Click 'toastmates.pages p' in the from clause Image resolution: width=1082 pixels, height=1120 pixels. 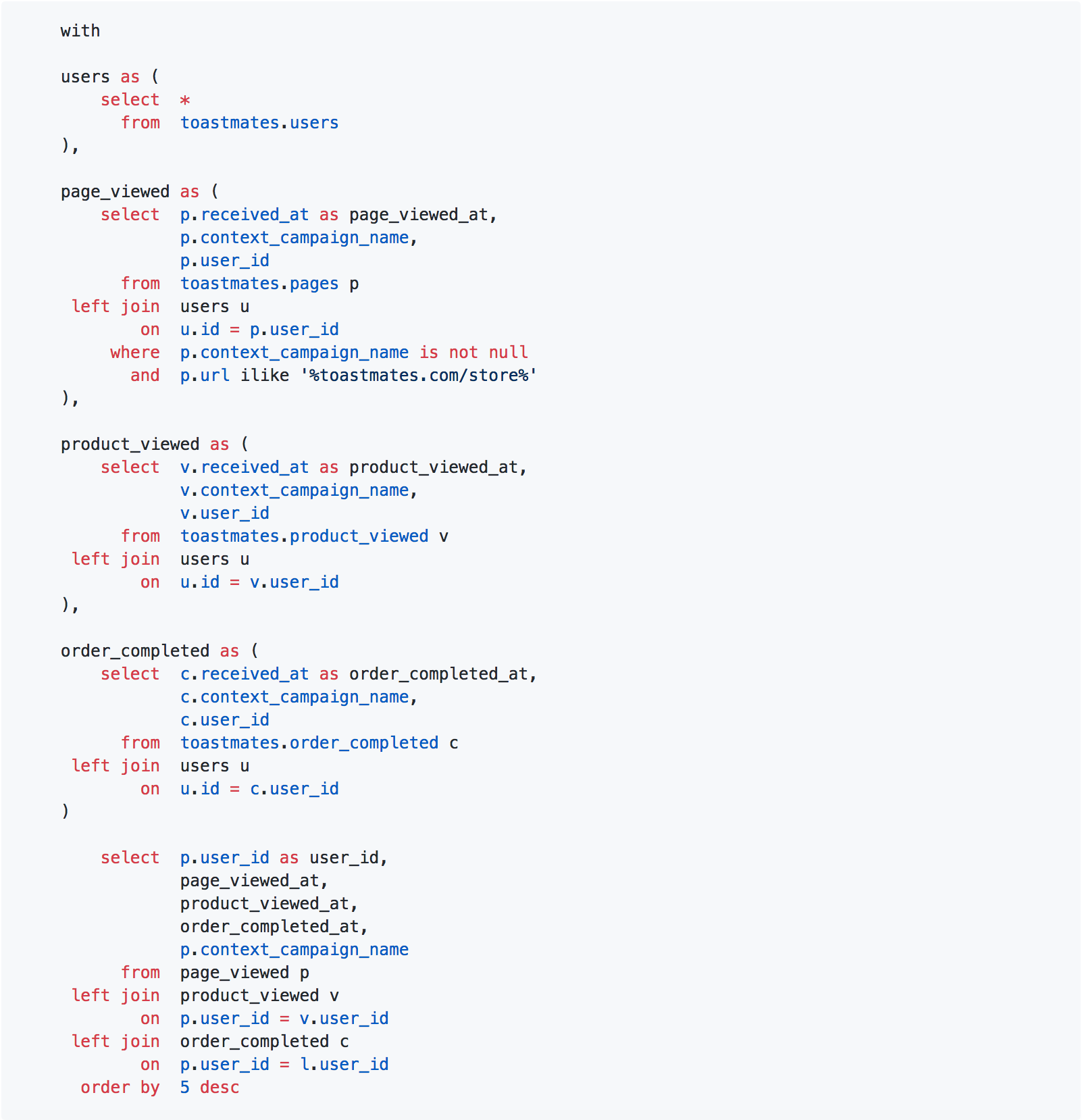[x=269, y=284]
